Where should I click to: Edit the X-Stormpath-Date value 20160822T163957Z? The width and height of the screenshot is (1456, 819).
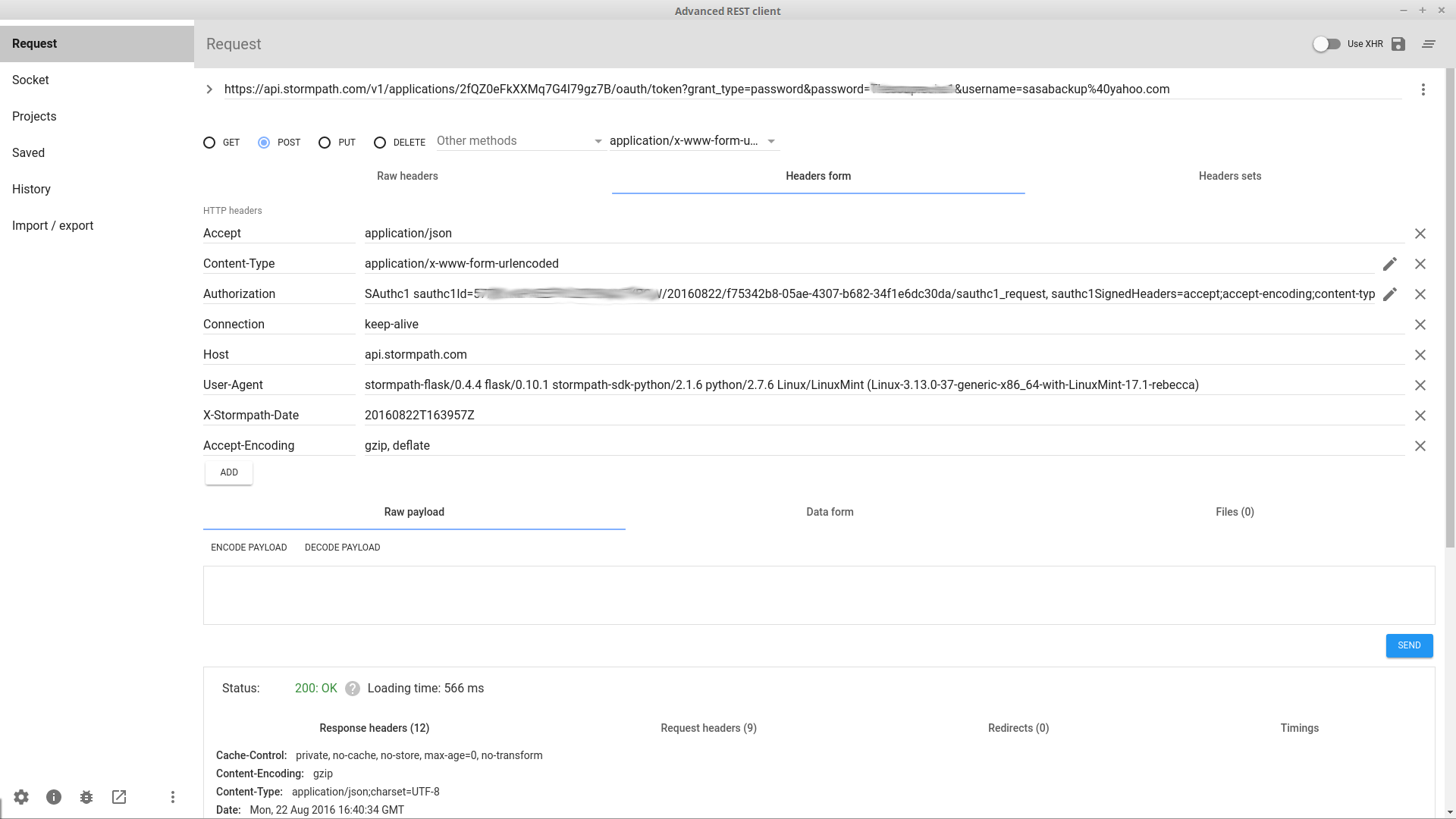point(884,416)
